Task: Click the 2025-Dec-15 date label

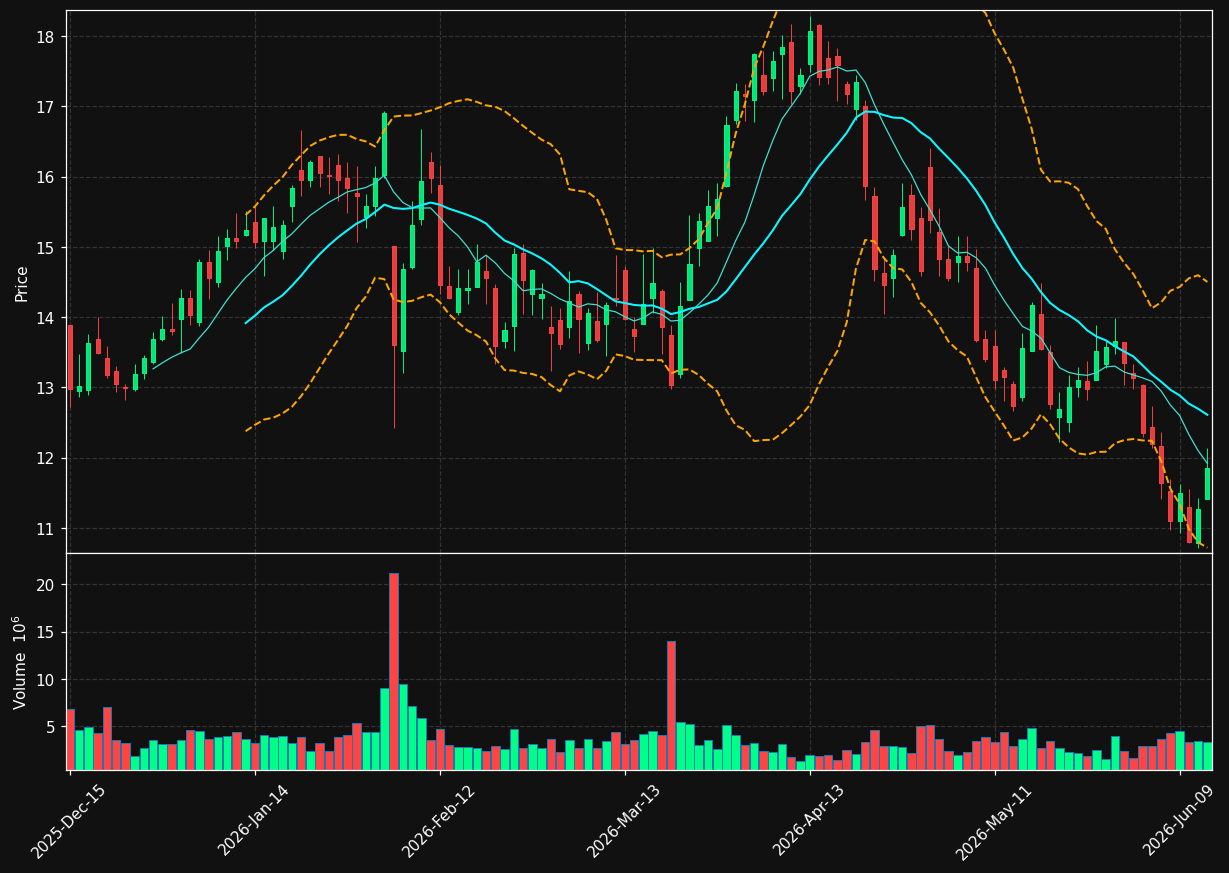Action: (68, 821)
